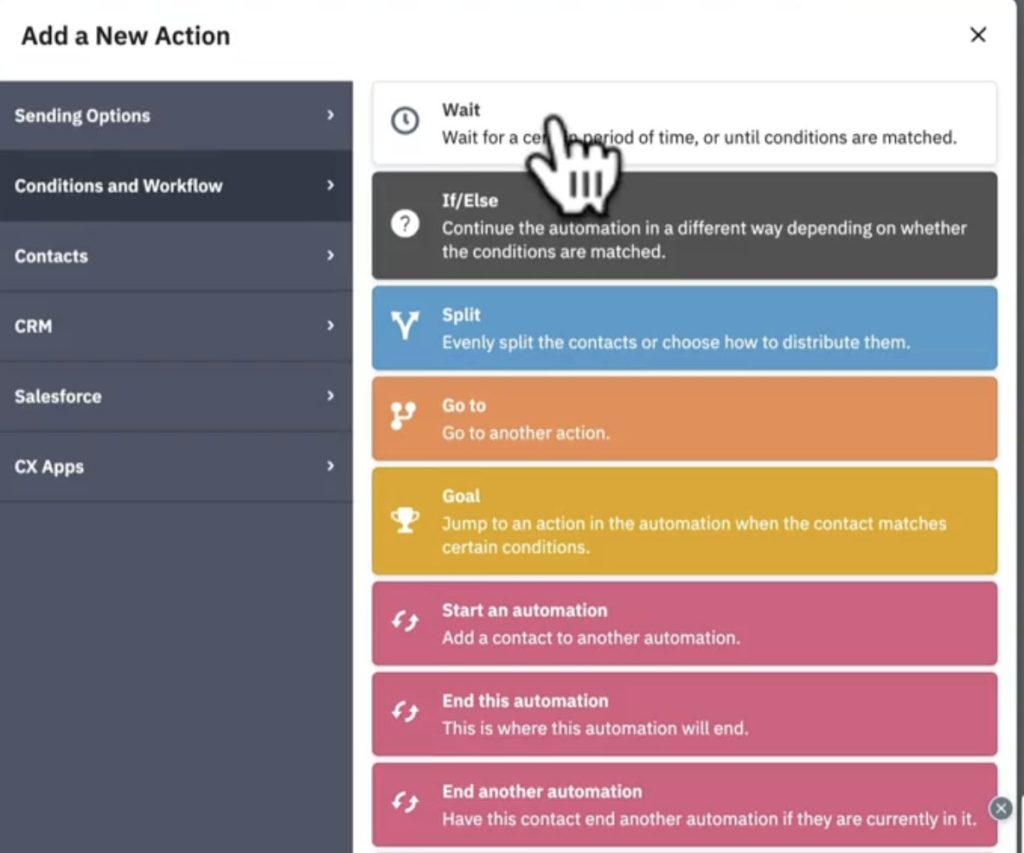Select the Contacts category label
The width and height of the screenshot is (1024, 853).
tap(51, 256)
